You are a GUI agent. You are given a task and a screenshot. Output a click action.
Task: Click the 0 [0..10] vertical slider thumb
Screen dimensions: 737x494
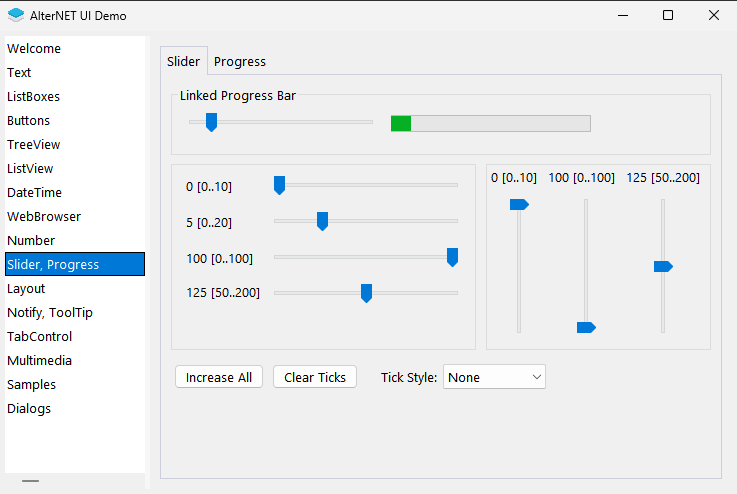pyautogui.click(x=519, y=204)
